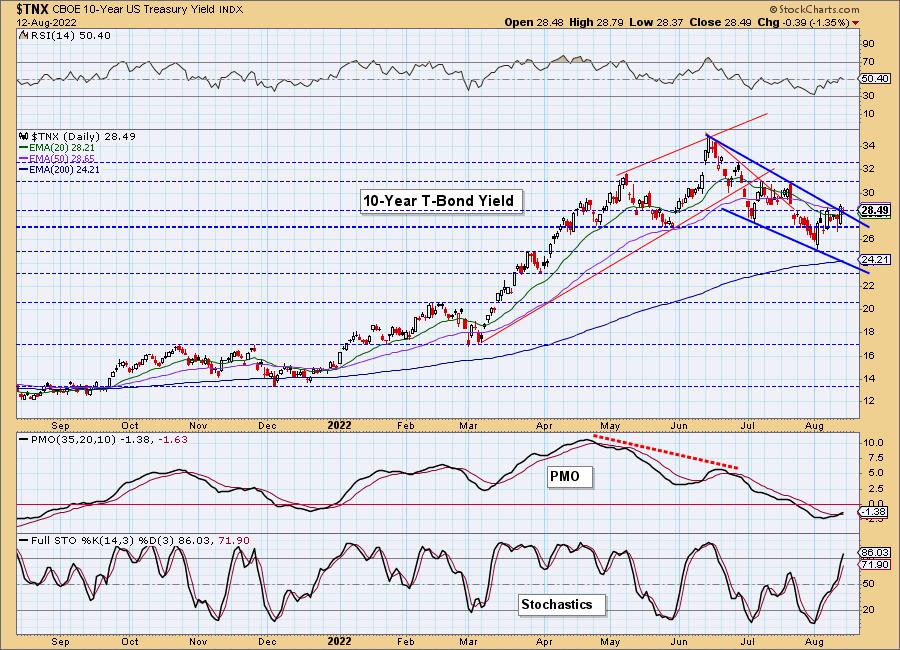
Task: Select the 'CBOE 10-Year US Treasury Yield INDX' title
Action: pos(148,10)
